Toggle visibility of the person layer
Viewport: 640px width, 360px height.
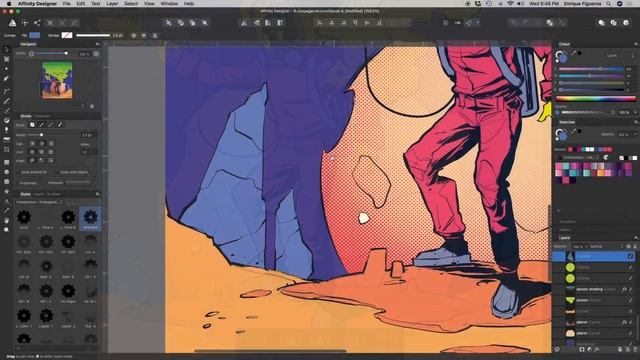coord(631,300)
